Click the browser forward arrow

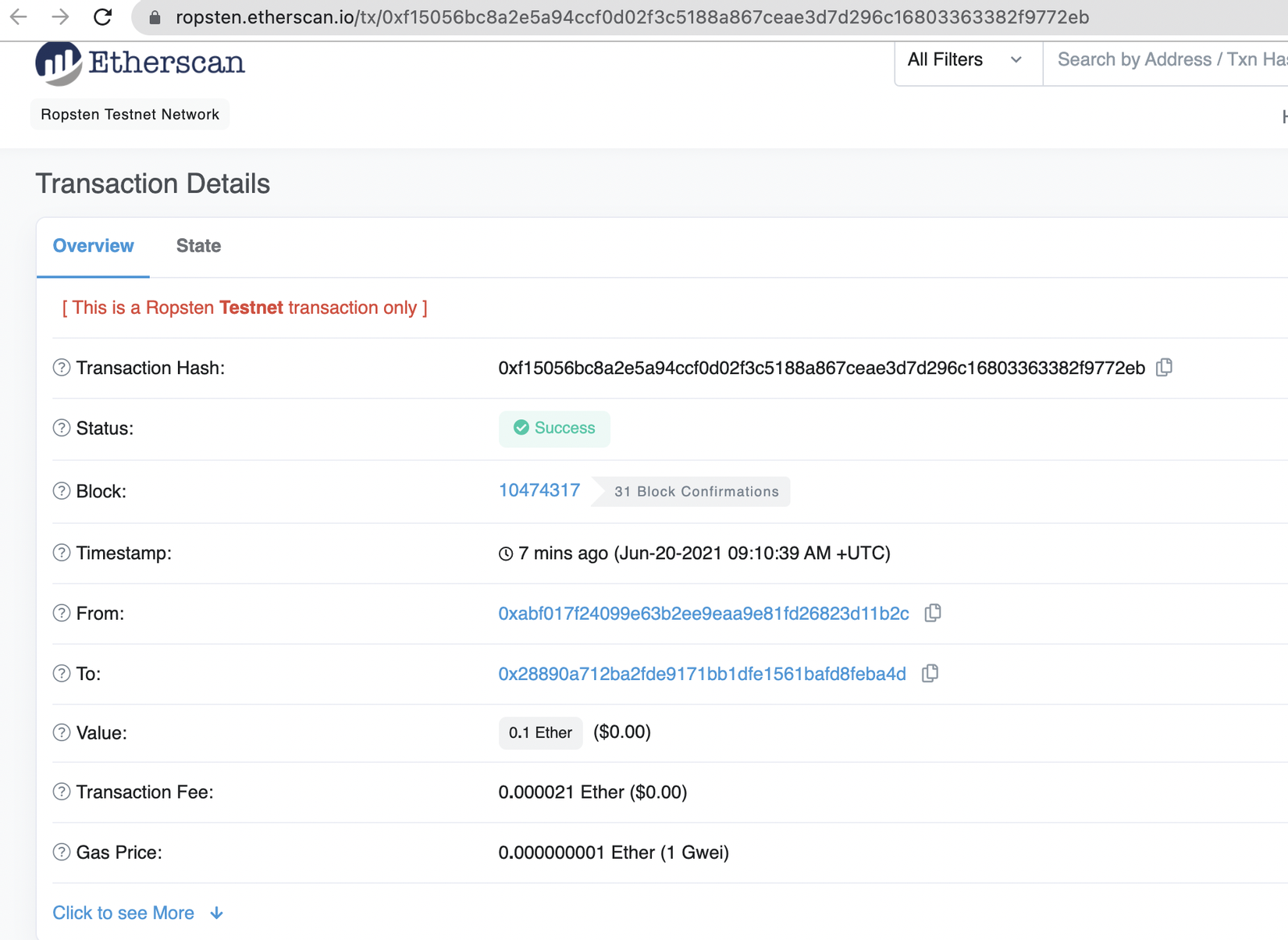60,16
